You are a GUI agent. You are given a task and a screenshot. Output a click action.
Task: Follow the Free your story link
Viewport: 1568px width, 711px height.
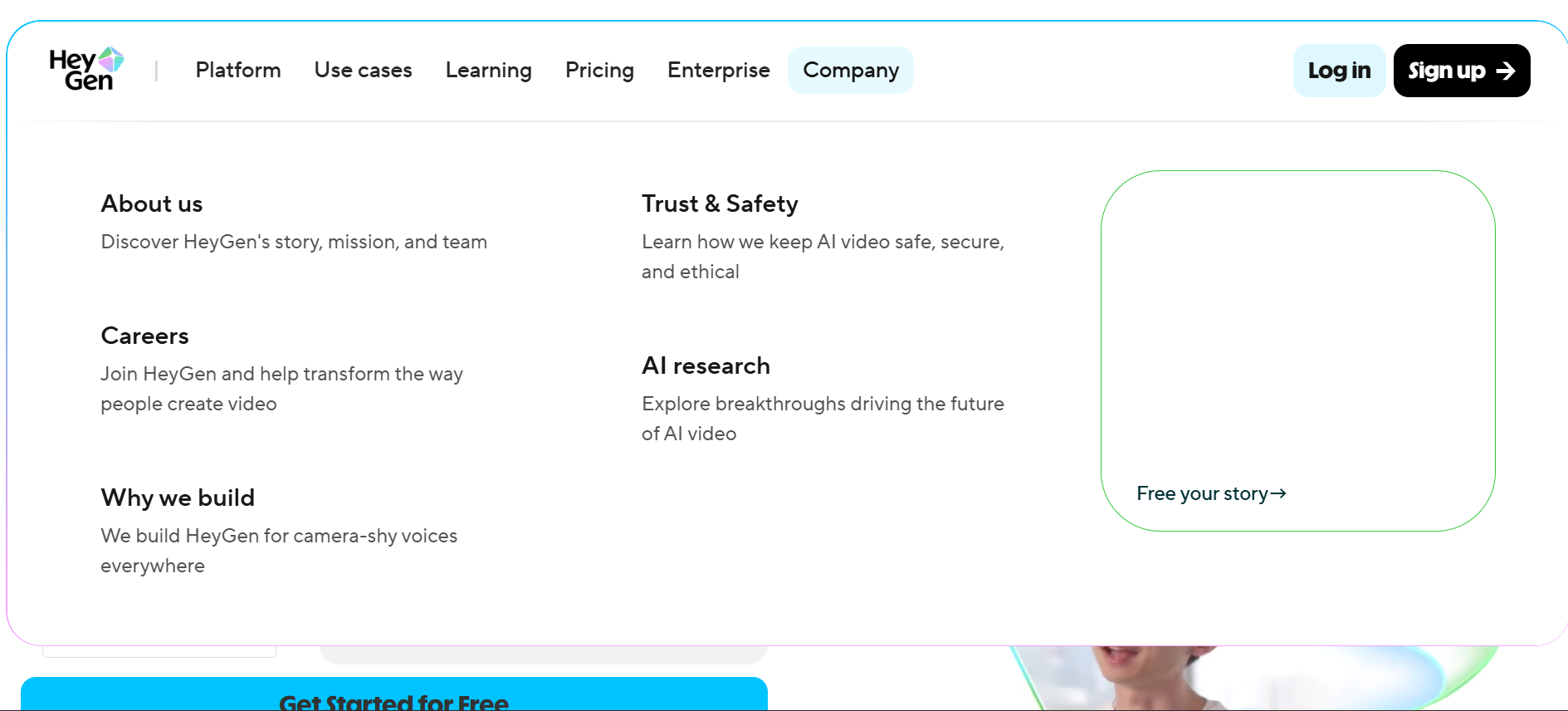click(x=1201, y=494)
